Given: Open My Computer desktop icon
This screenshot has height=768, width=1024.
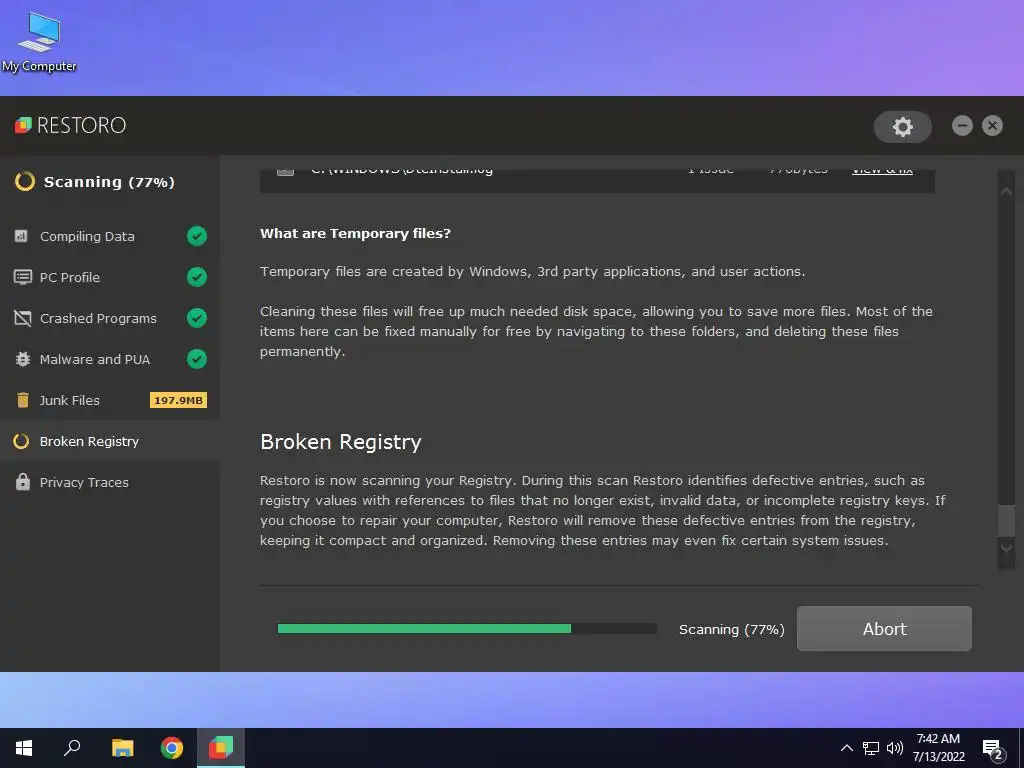Looking at the screenshot, I should point(39,42).
